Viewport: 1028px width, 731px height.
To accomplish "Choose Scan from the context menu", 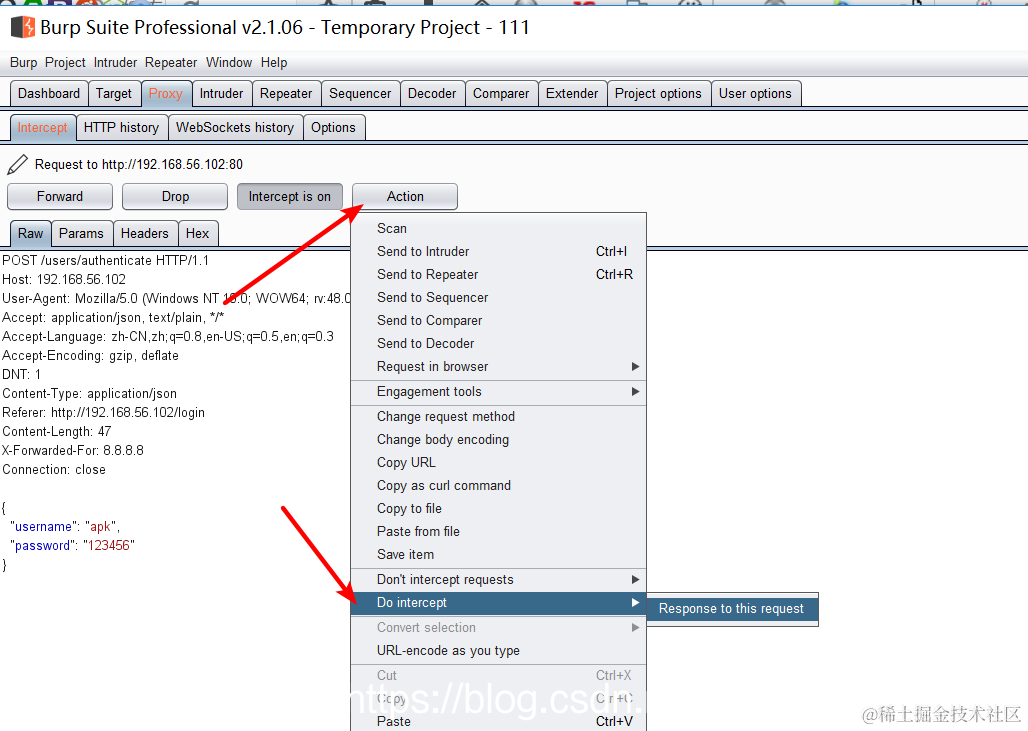I will (x=498, y=229).
